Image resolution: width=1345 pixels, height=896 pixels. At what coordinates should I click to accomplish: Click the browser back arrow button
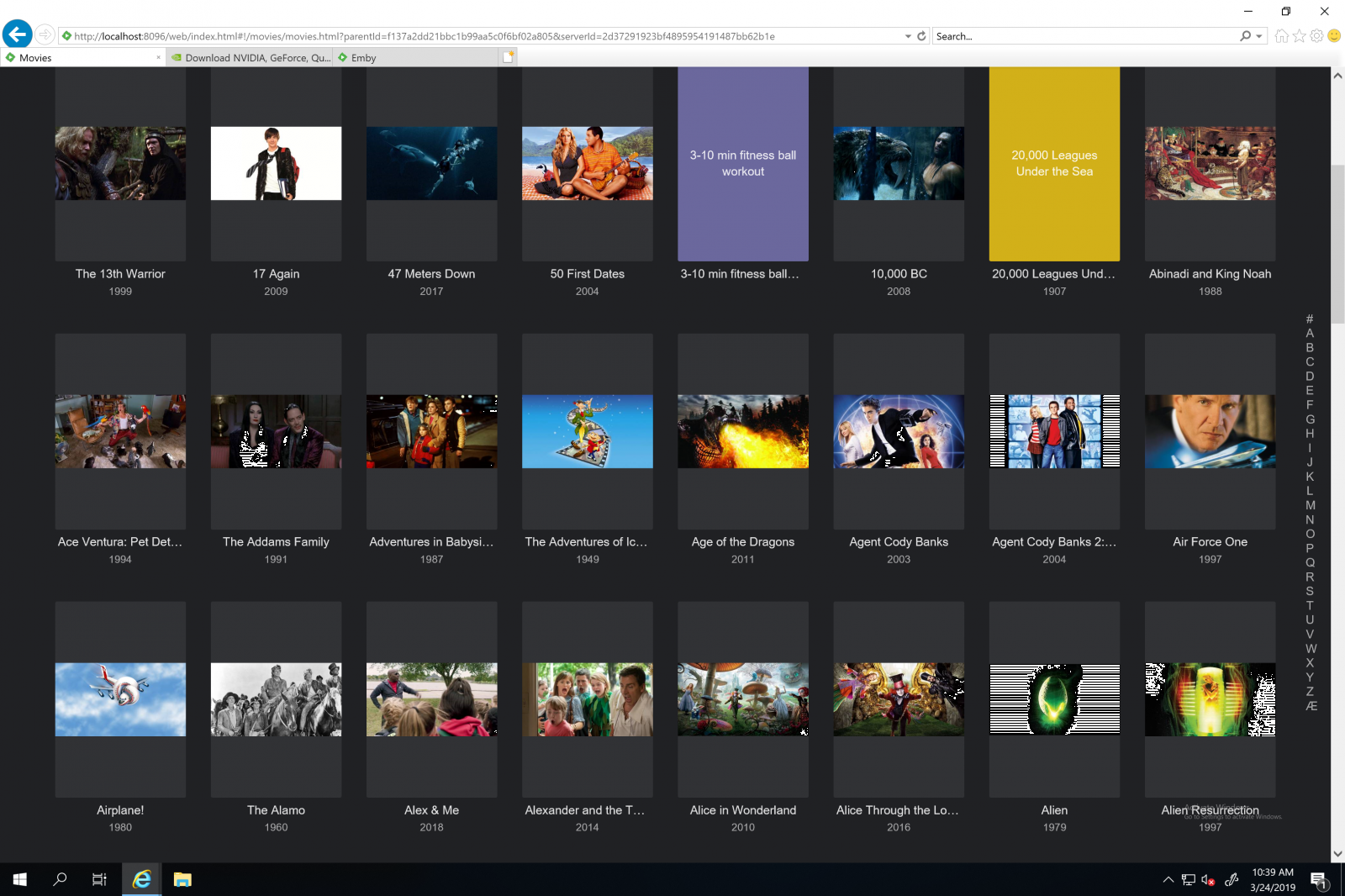[x=17, y=34]
